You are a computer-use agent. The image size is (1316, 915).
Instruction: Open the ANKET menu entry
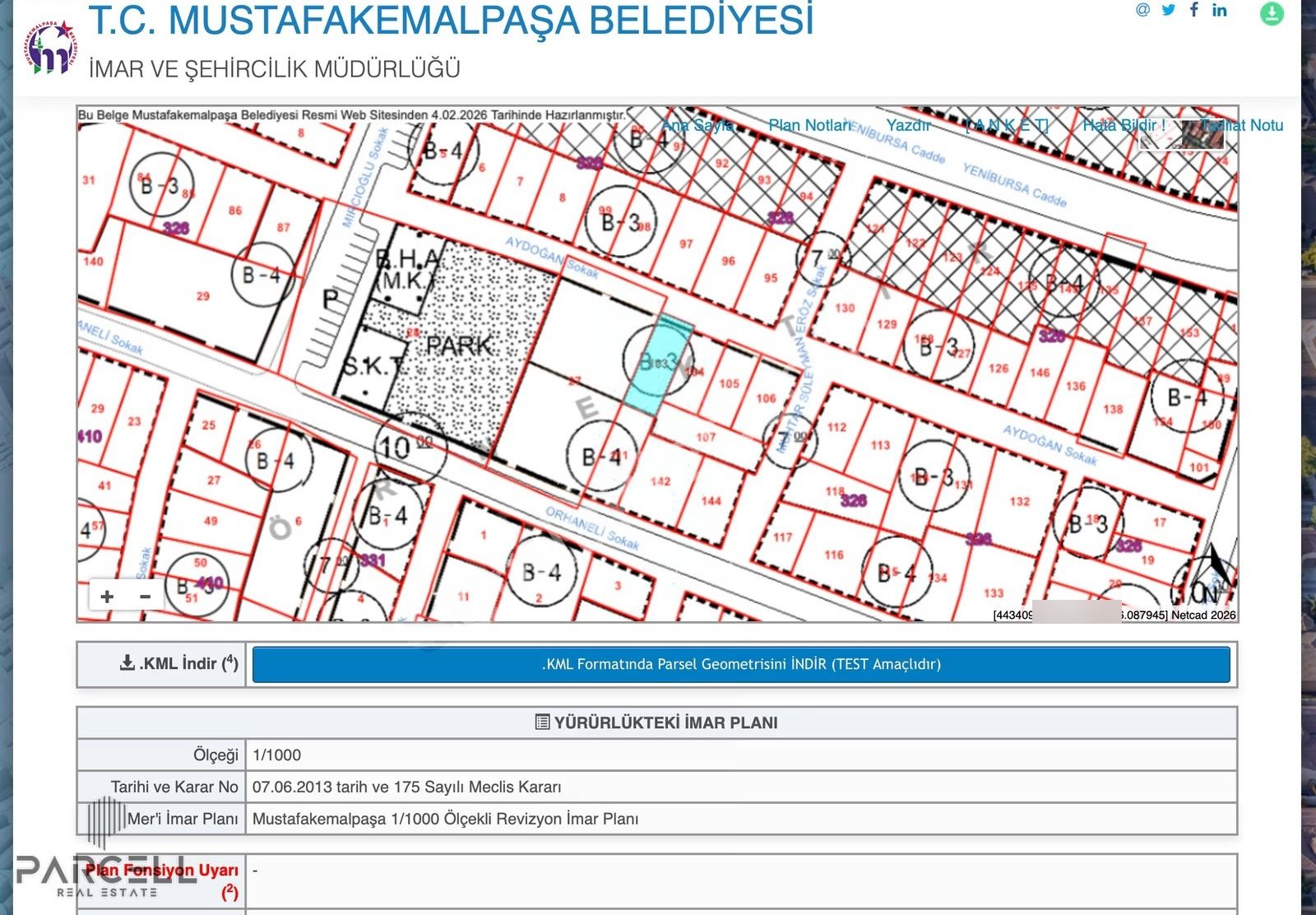click(x=1005, y=125)
